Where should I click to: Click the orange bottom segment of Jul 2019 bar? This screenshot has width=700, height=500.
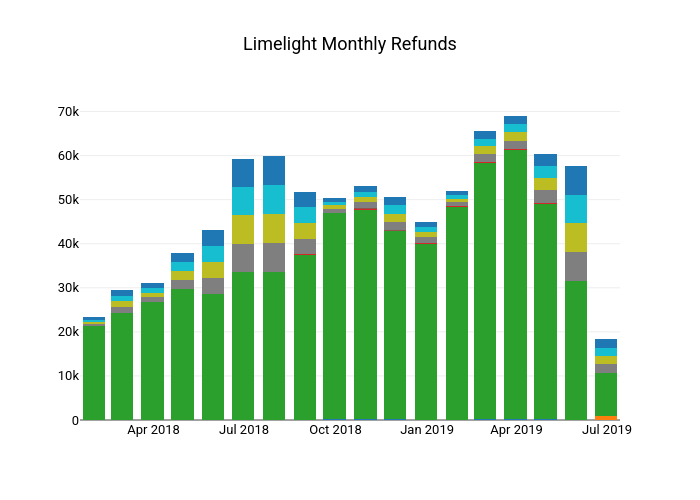(606, 418)
